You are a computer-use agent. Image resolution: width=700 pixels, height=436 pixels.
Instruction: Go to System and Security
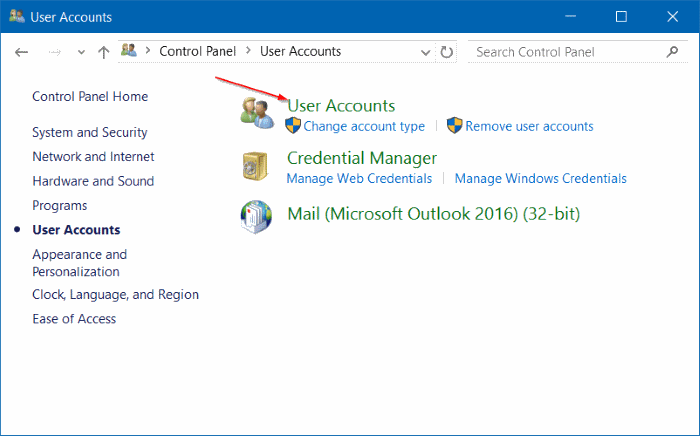[x=90, y=133]
